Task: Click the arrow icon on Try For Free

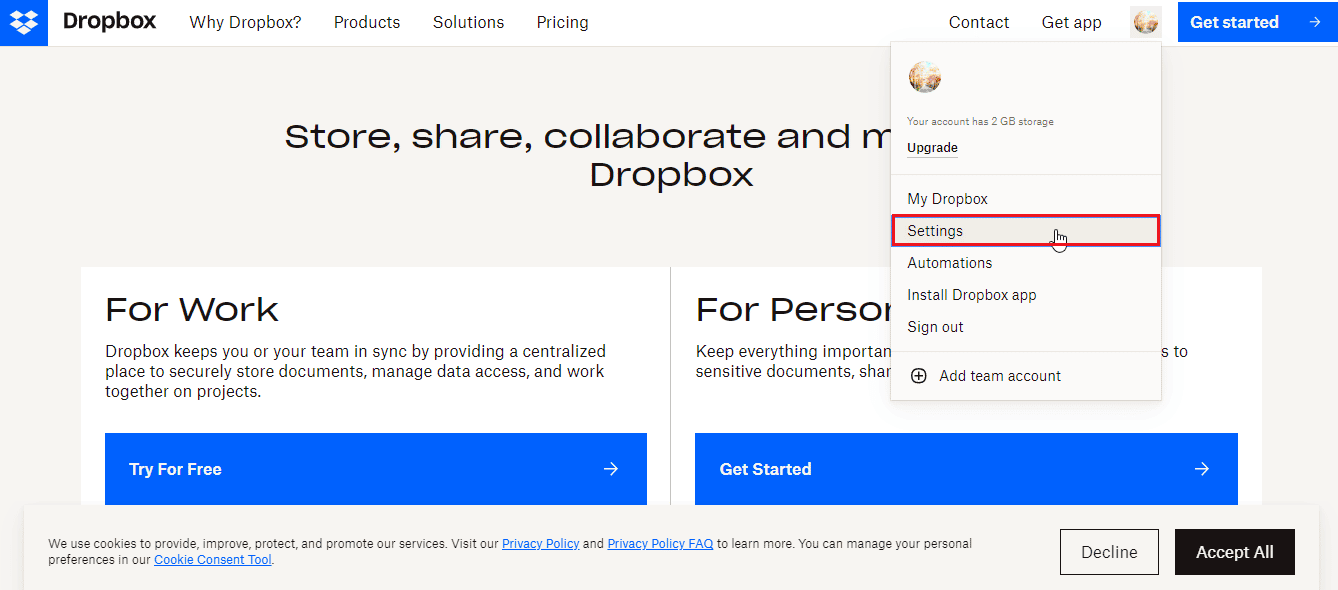Action: click(x=610, y=469)
